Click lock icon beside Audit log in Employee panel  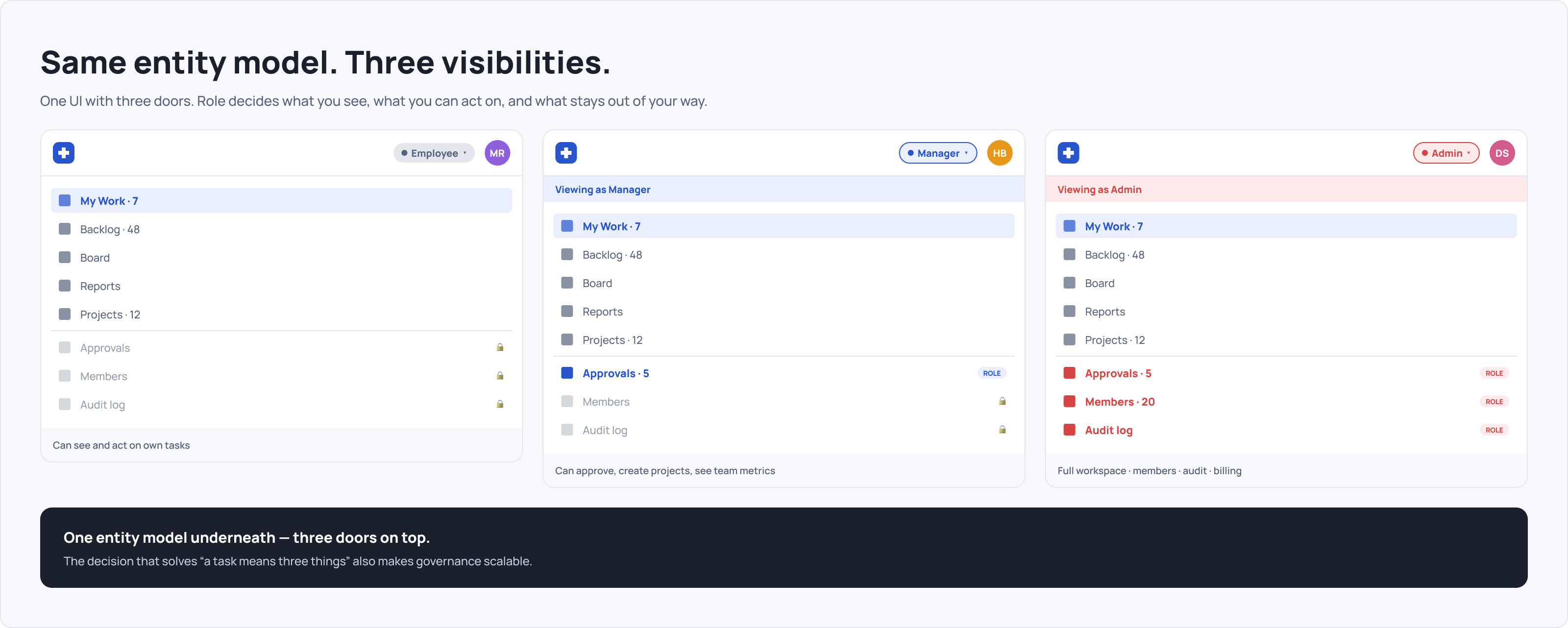pos(500,404)
